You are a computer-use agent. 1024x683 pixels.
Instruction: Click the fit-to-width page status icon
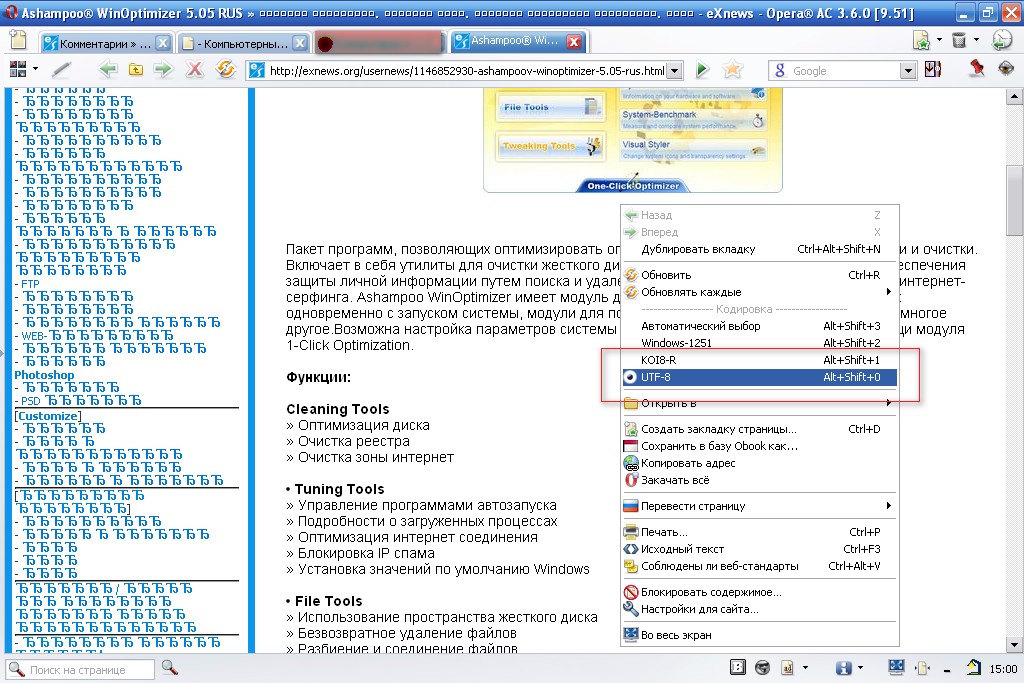tap(923, 667)
